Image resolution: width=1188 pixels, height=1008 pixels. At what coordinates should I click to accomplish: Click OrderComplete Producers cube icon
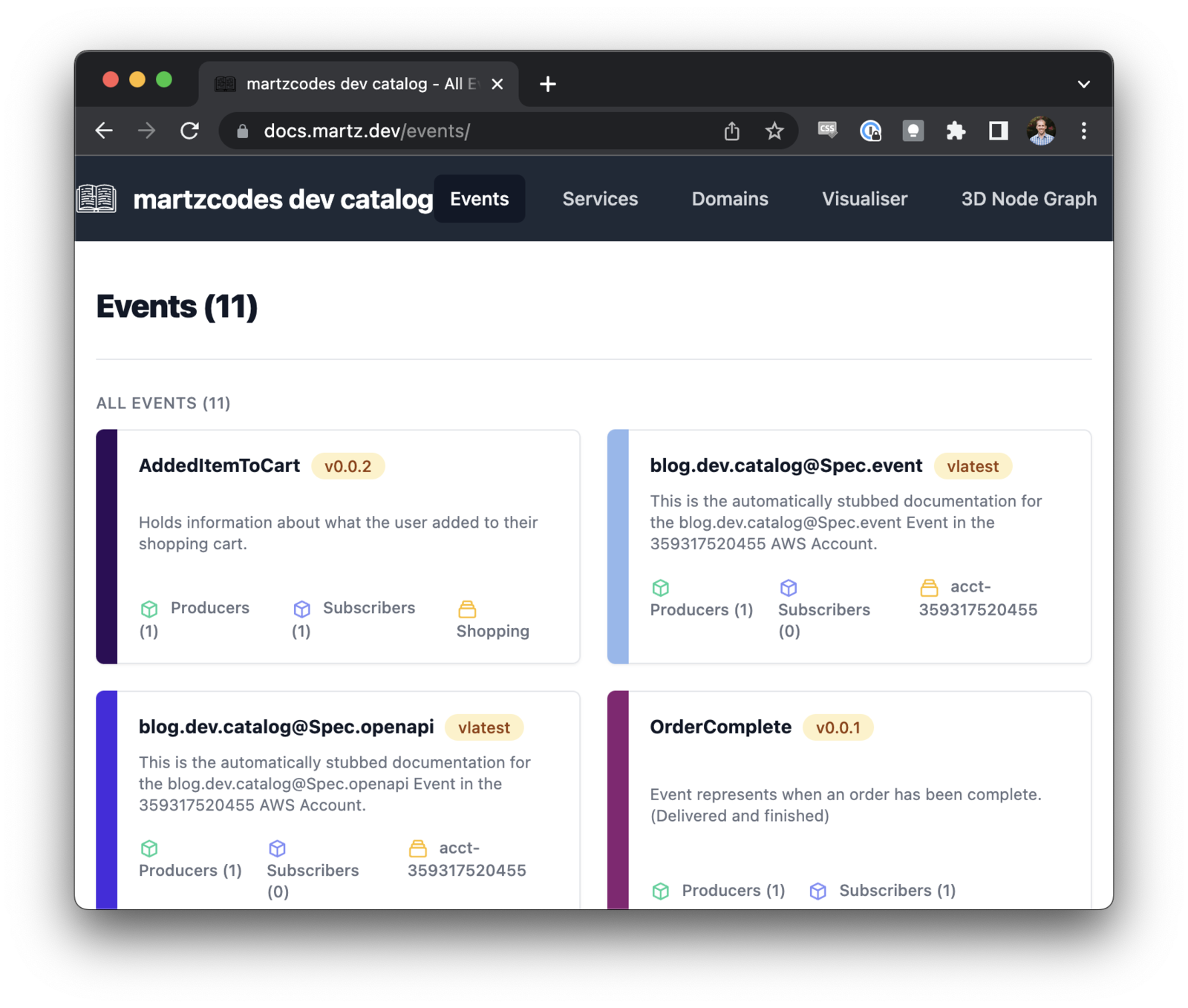(x=660, y=891)
